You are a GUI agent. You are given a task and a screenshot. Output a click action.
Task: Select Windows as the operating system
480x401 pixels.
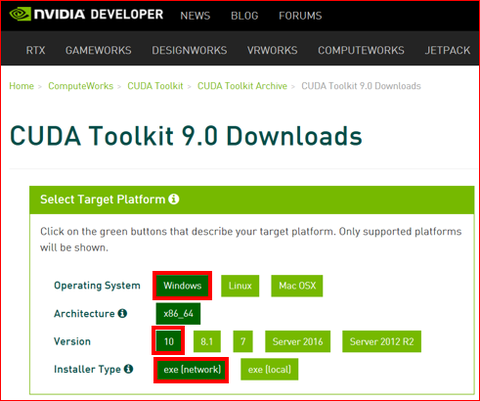(182, 286)
